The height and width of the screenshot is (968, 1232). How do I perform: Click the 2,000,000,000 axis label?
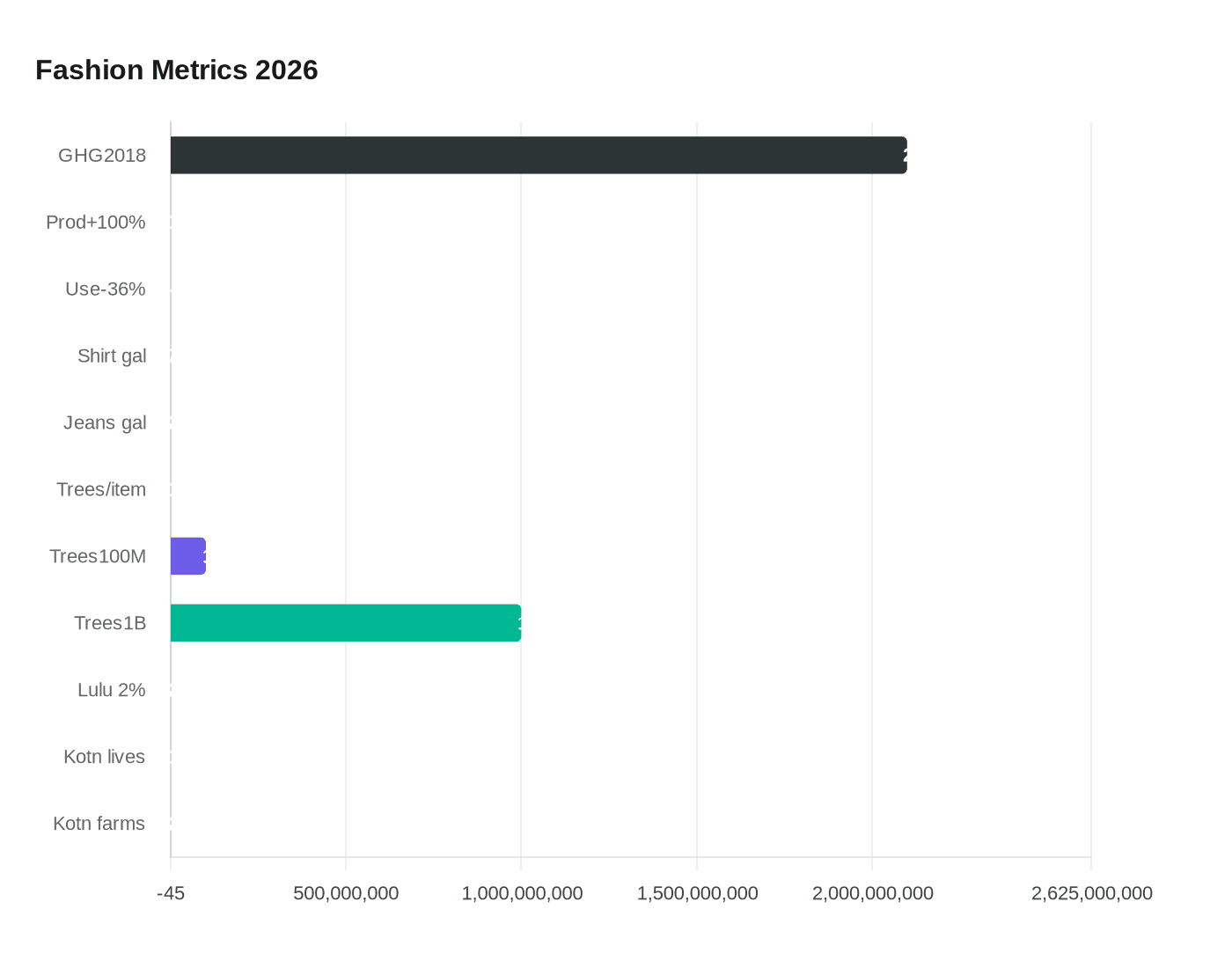[874, 893]
